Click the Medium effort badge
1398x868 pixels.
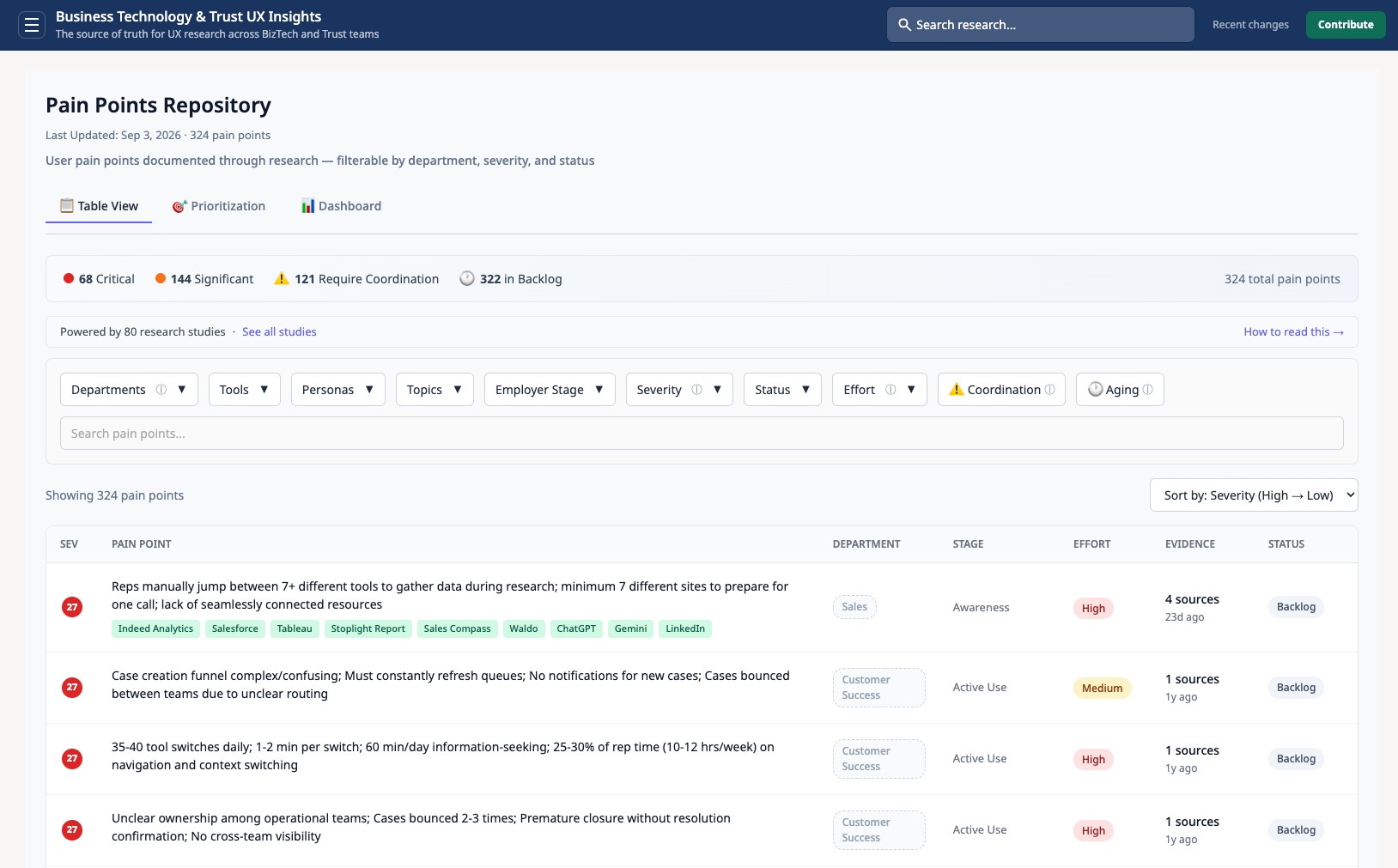1103,689
